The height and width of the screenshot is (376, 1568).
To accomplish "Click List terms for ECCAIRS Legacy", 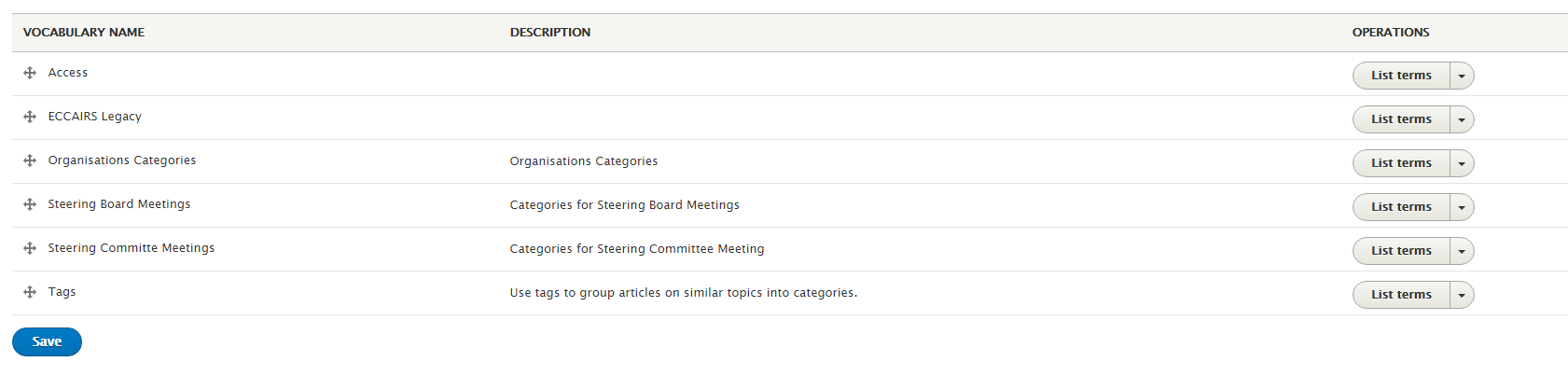I will pyautogui.click(x=1401, y=119).
